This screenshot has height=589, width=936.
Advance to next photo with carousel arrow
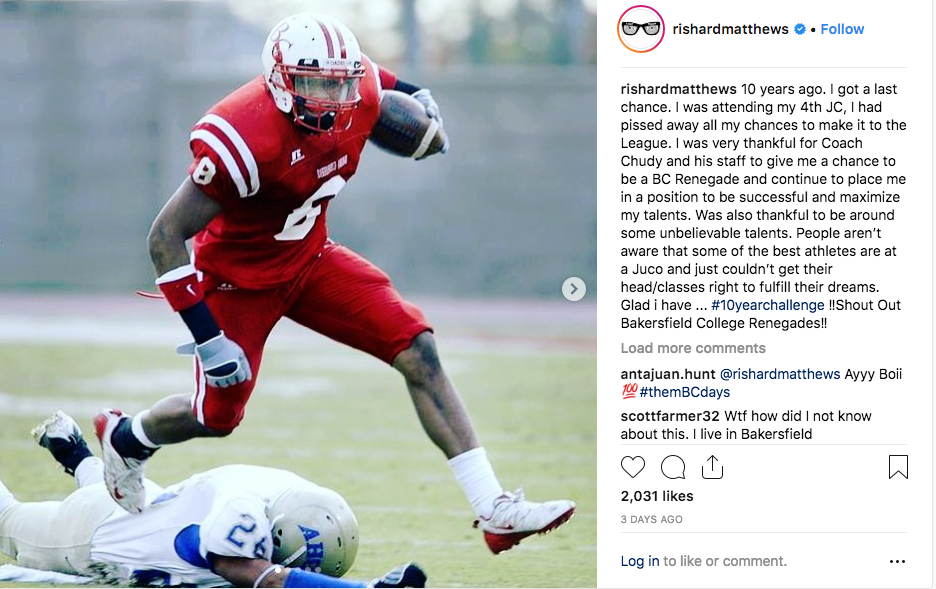pyautogui.click(x=573, y=289)
